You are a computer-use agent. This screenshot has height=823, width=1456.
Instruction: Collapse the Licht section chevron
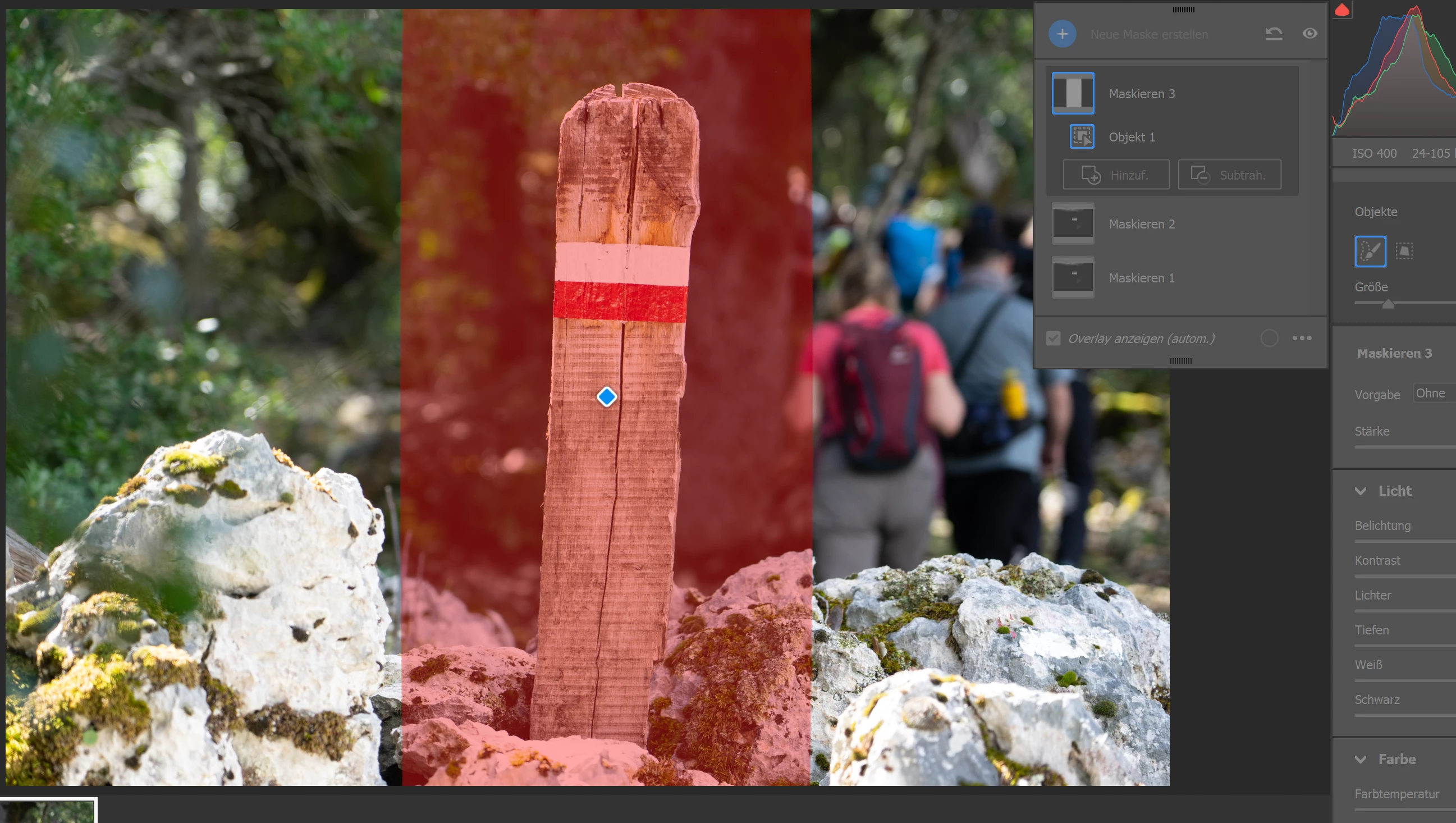click(1361, 491)
